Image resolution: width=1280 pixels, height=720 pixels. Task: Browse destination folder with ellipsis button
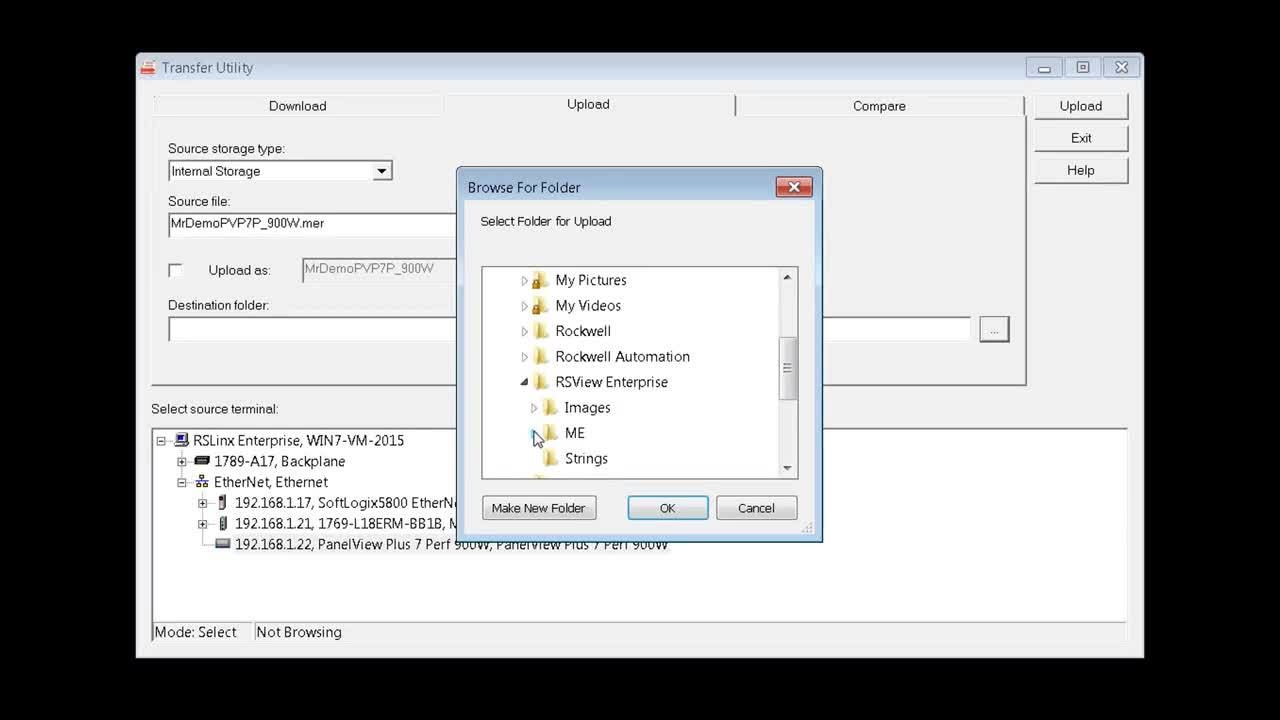[x=994, y=329]
